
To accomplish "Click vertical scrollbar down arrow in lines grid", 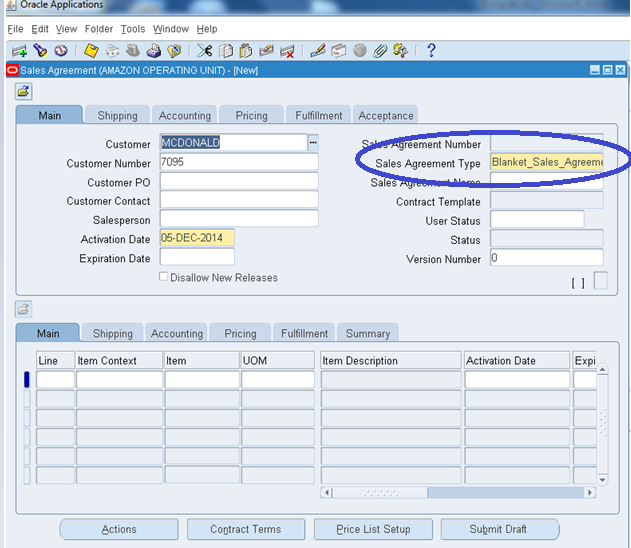I will coord(602,480).
